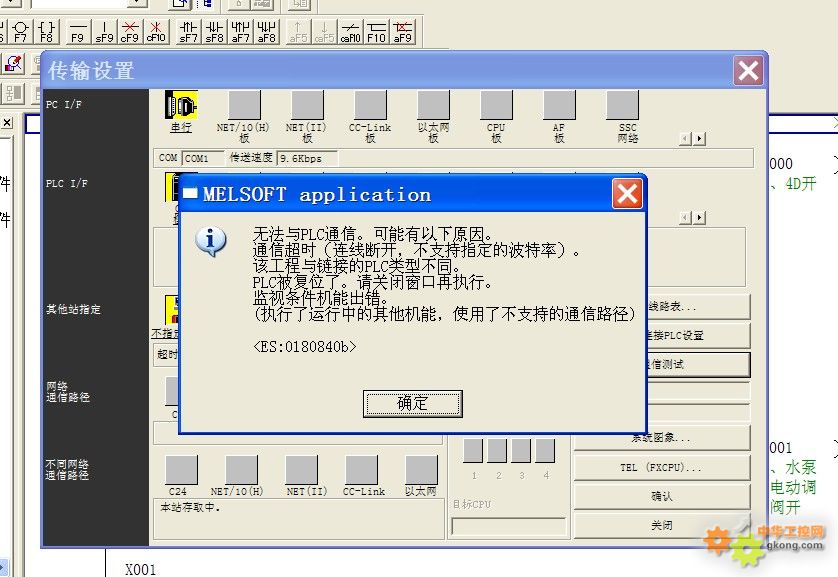Select the 以太网板 PC interface icon
Viewport: 838px width, 577px height.
(x=433, y=105)
